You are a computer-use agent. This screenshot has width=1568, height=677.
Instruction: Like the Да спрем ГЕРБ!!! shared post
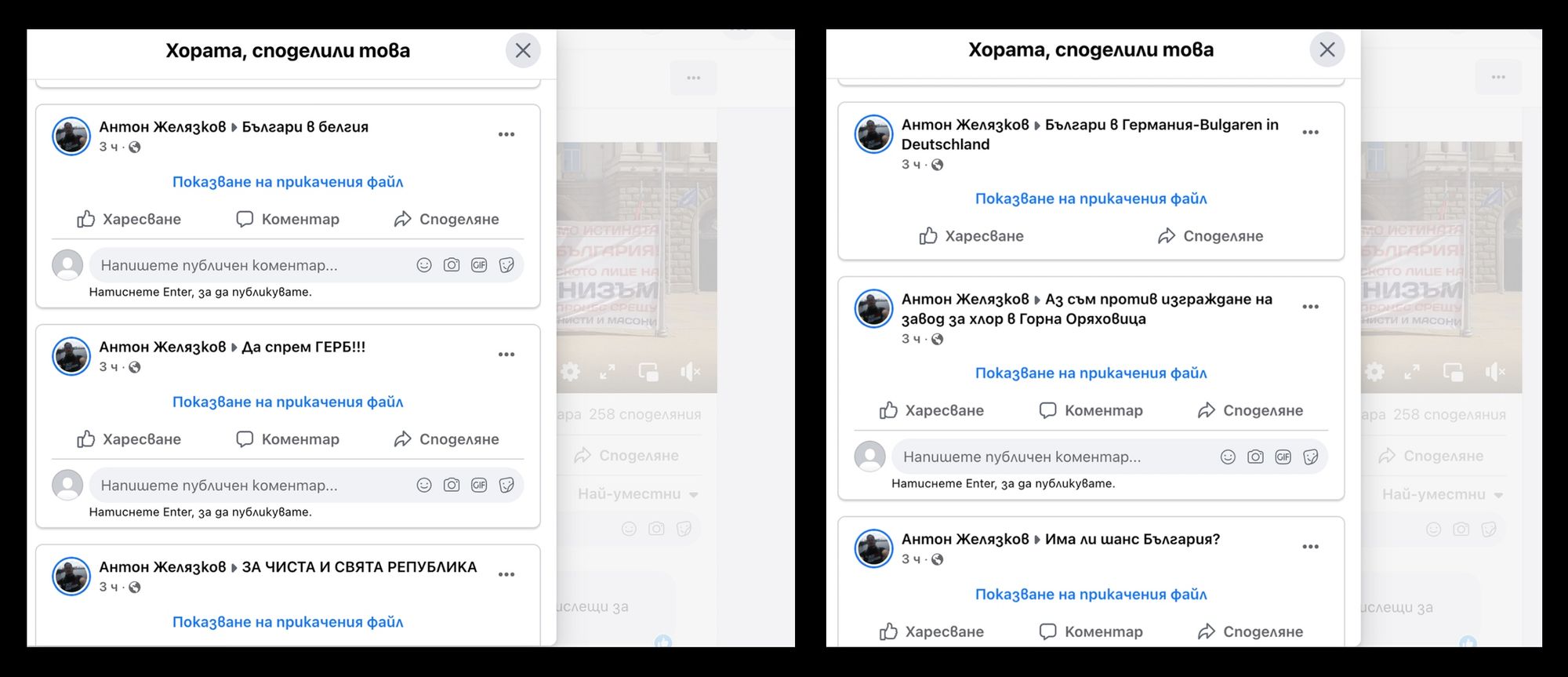tap(129, 439)
